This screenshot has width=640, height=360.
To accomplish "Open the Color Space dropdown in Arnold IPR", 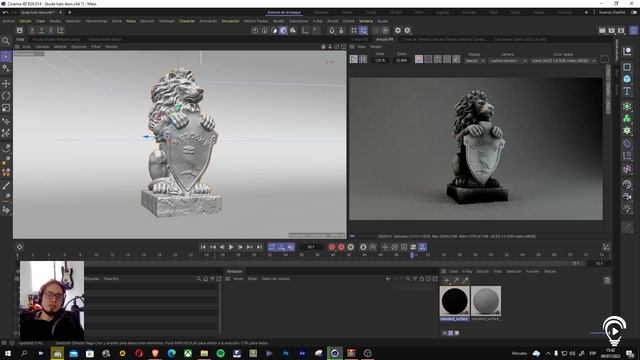I will click(x=564, y=60).
